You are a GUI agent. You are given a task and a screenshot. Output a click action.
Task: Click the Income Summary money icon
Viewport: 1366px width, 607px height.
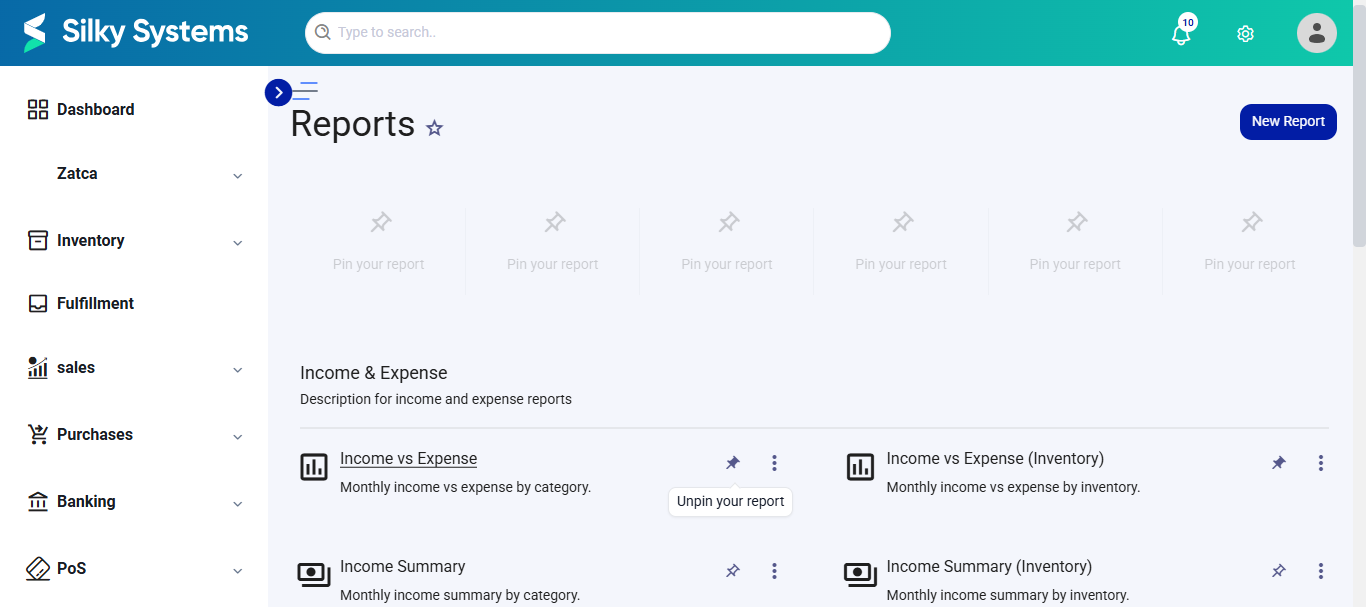pyautogui.click(x=314, y=574)
